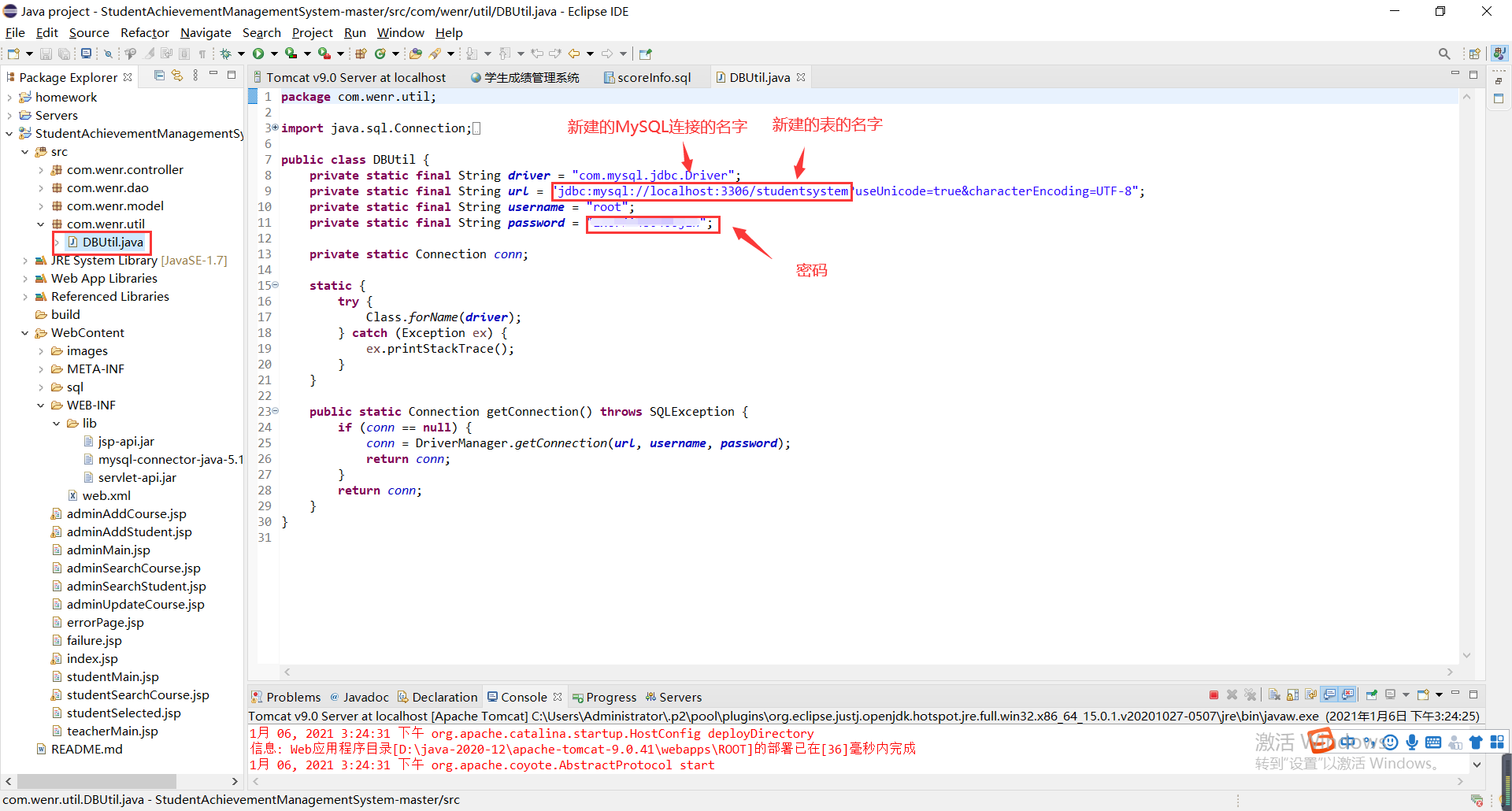This screenshot has width=1512, height=811.
Task: Click the Sogou microphone voice input
Action: (1412, 742)
